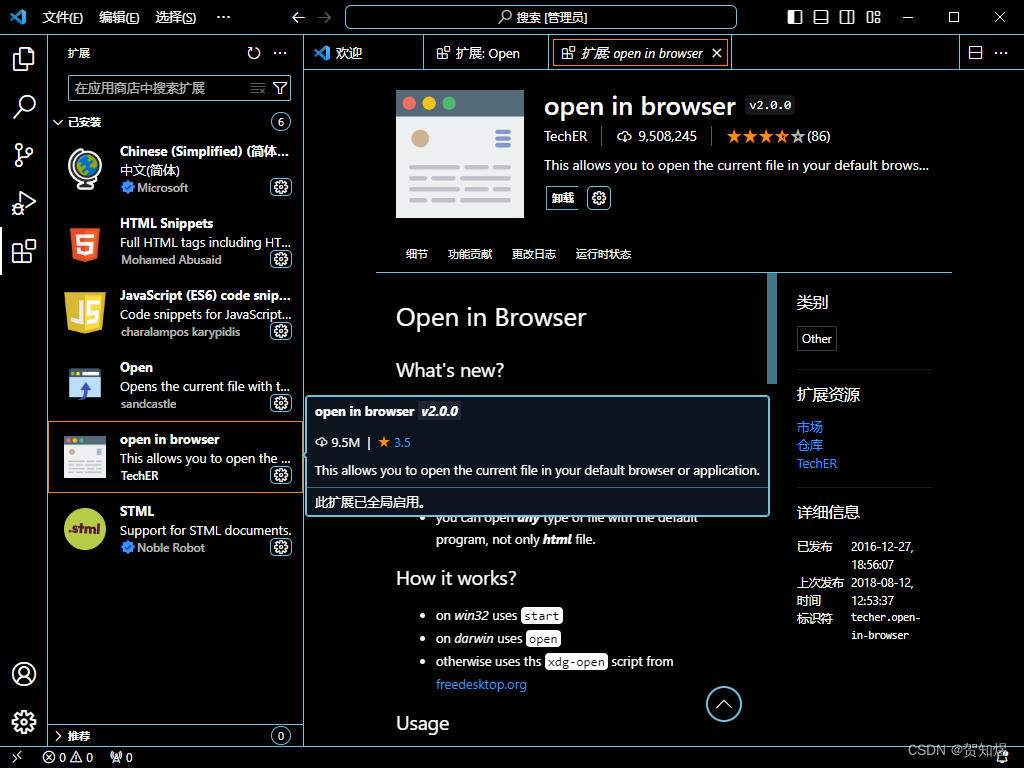The height and width of the screenshot is (768, 1024).
Task: Manage Open by sandcastle extension gear
Action: [281, 403]
